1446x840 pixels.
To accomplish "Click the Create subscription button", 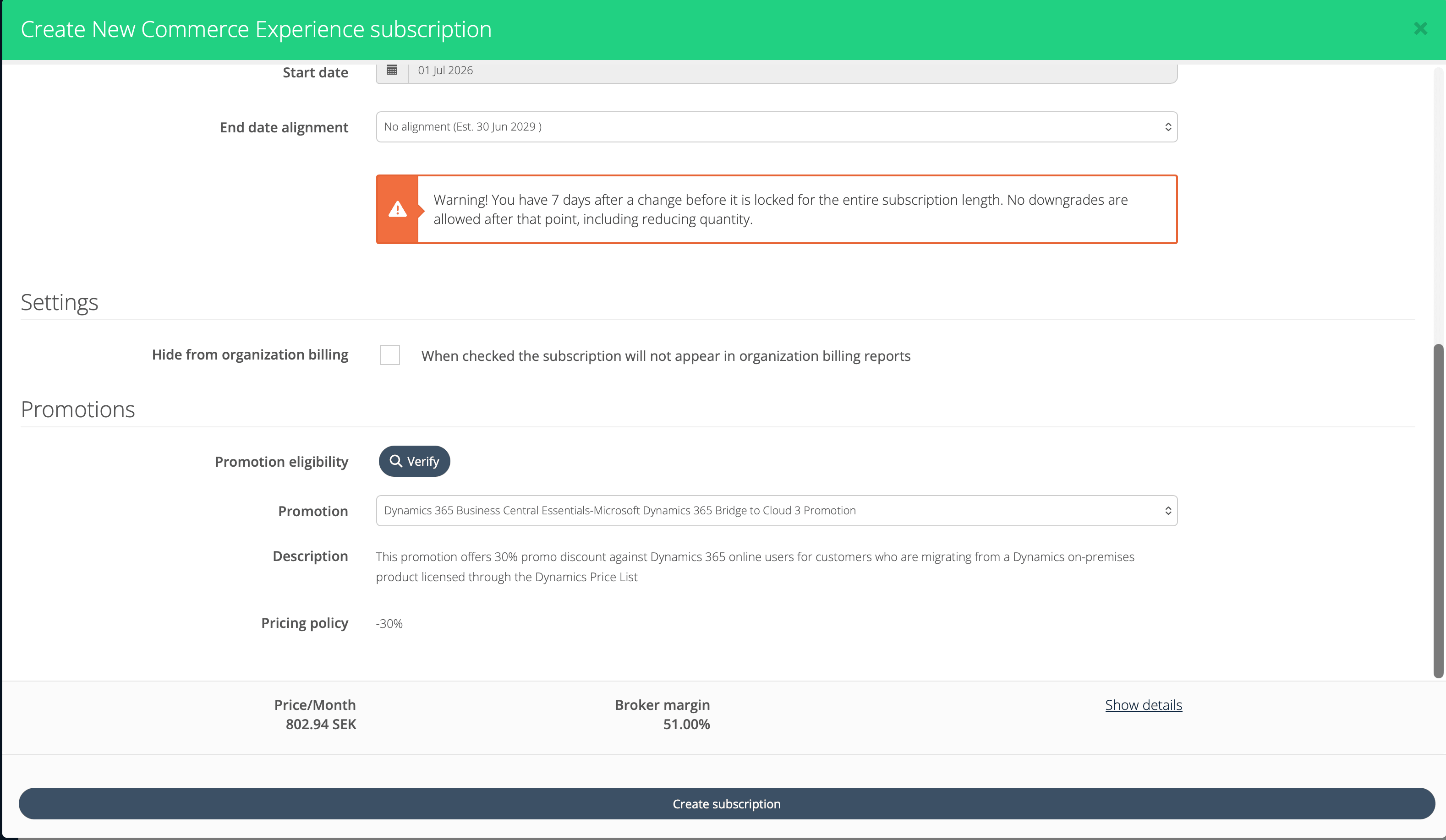I will (727, 803).
